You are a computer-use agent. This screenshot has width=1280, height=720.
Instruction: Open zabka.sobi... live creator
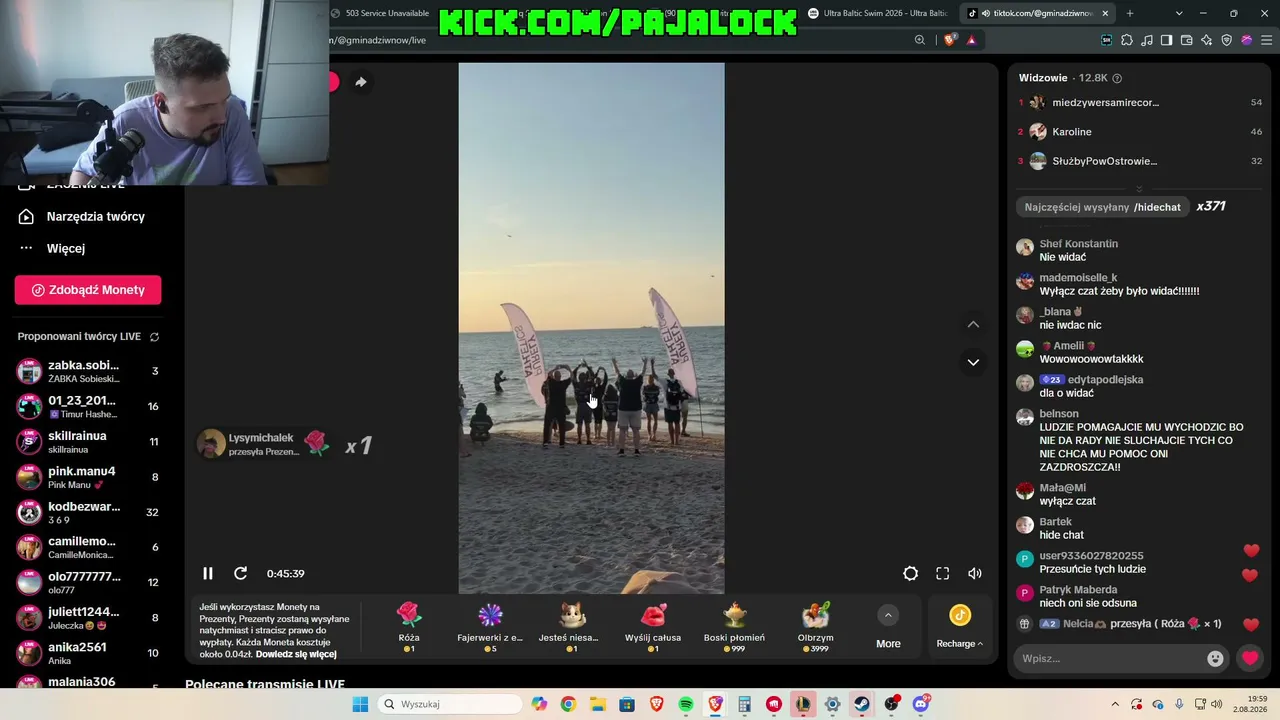88,371
